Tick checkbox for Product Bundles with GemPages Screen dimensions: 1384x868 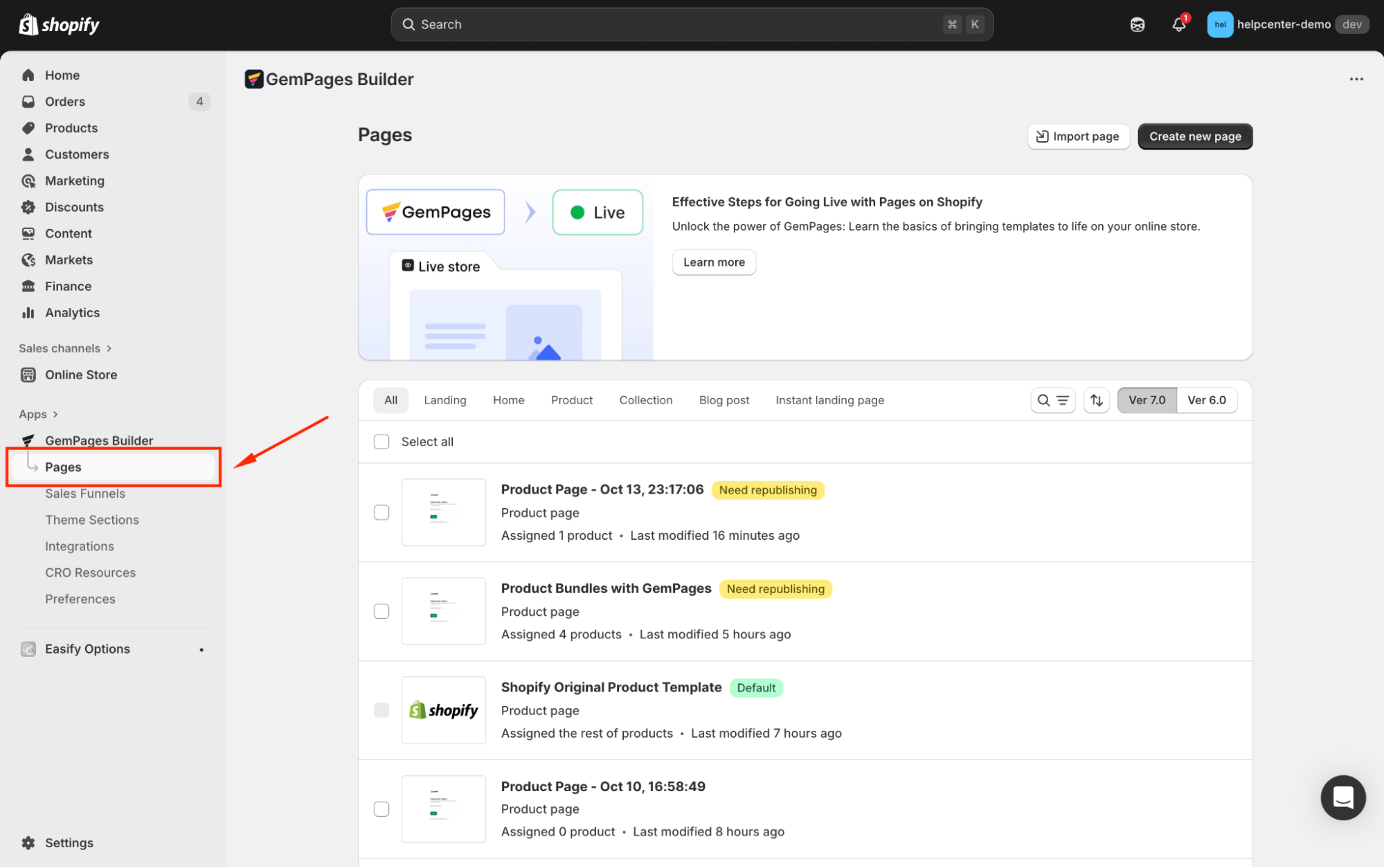click(x=381, y=611)
